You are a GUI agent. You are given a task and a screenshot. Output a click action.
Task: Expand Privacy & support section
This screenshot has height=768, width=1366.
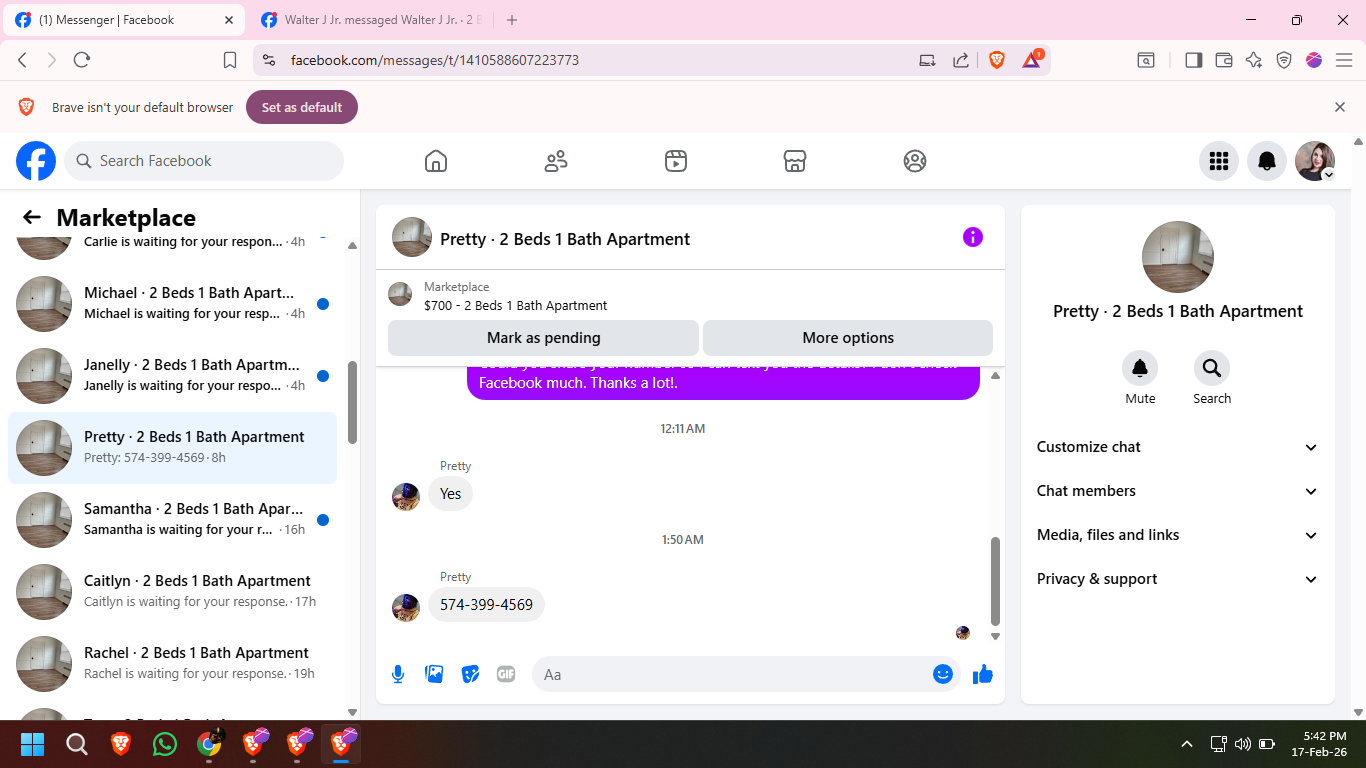click(1178, 579)
